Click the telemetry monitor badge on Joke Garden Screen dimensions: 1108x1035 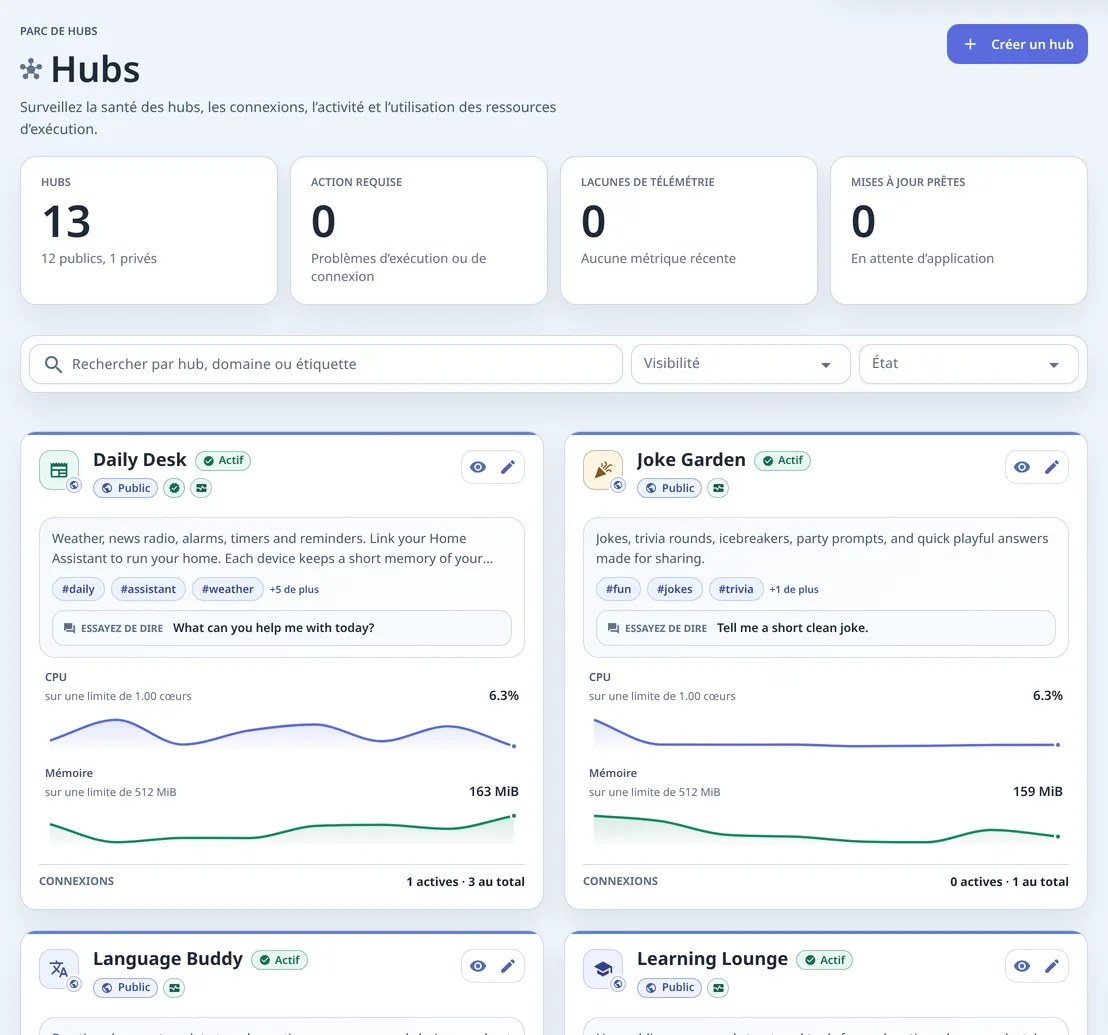point(718,488)
